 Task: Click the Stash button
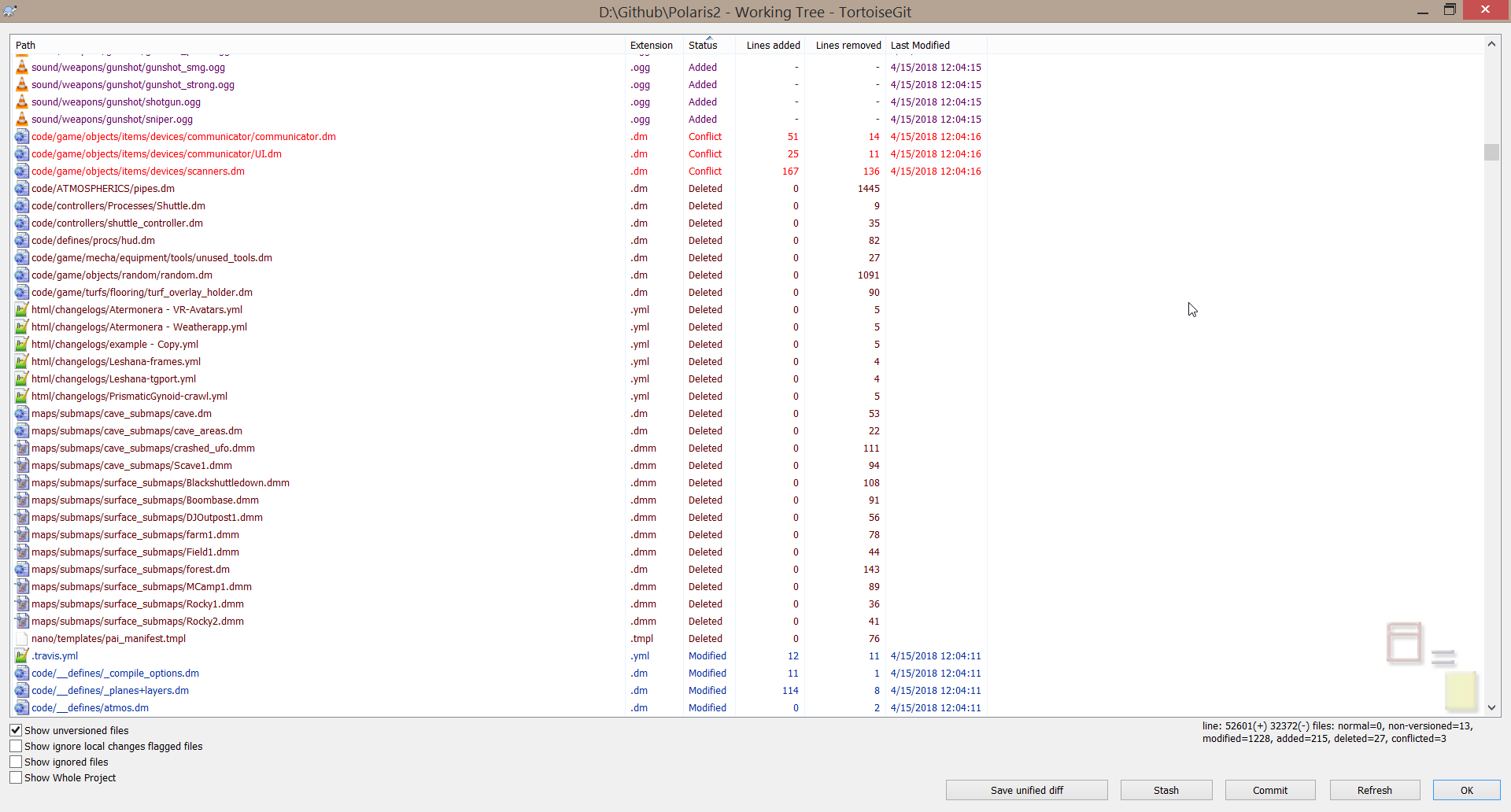point(1166,790)
